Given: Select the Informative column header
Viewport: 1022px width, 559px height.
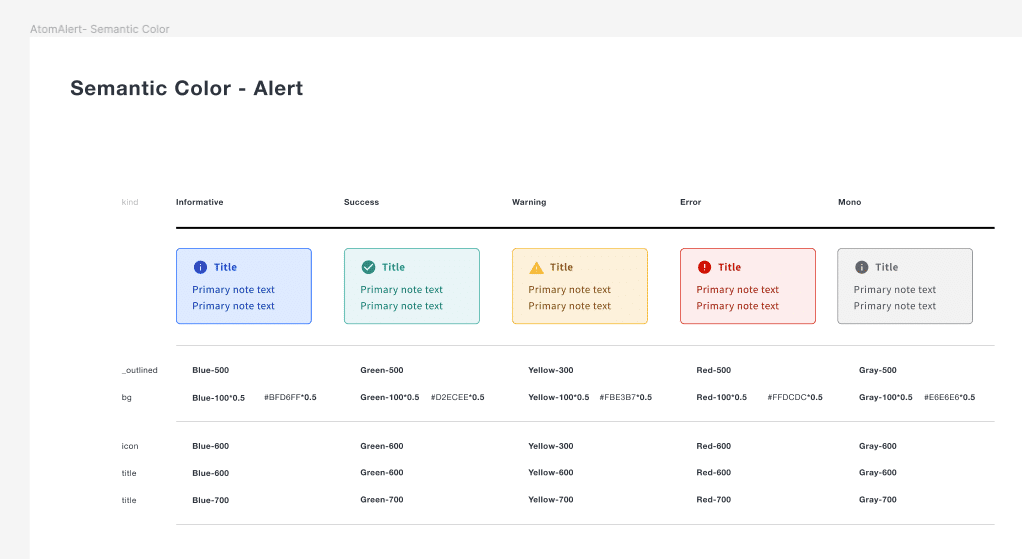Looking at the screenshot, I should tap(199, 202).
